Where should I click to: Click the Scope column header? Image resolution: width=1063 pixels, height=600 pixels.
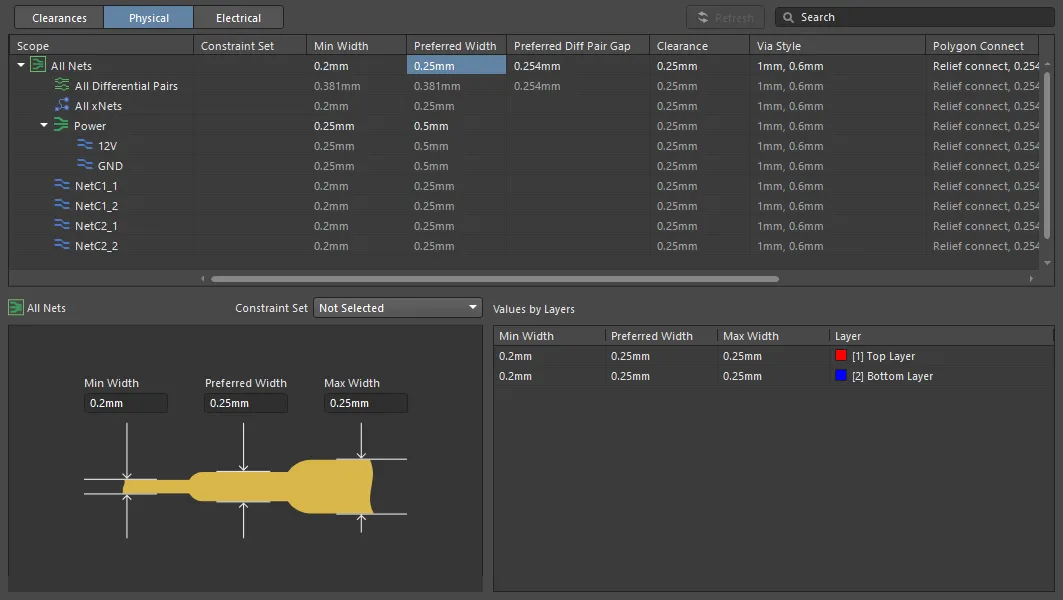click(101, 45)
